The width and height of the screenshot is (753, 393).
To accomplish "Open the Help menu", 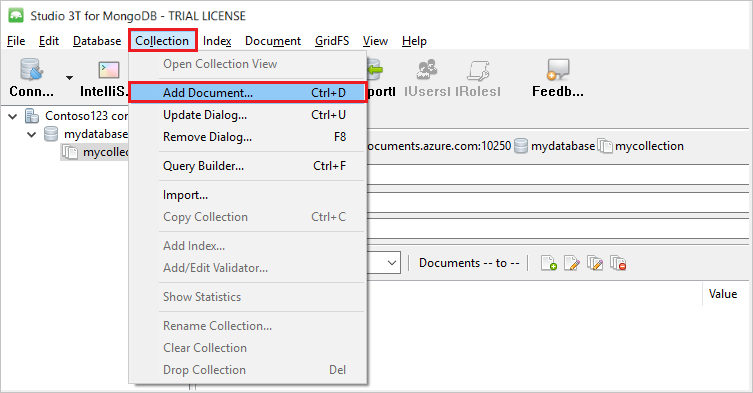I will coord(414,41).
